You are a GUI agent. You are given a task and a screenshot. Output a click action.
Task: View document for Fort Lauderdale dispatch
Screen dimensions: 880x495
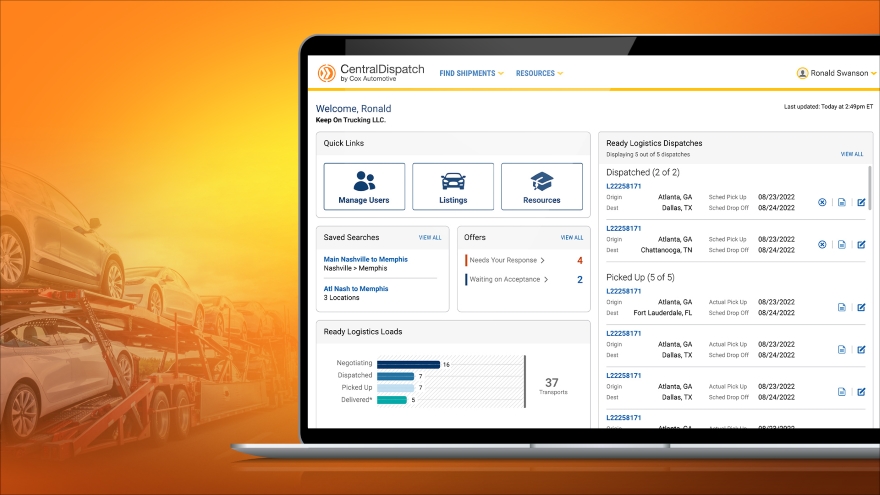tap(841, 307)
